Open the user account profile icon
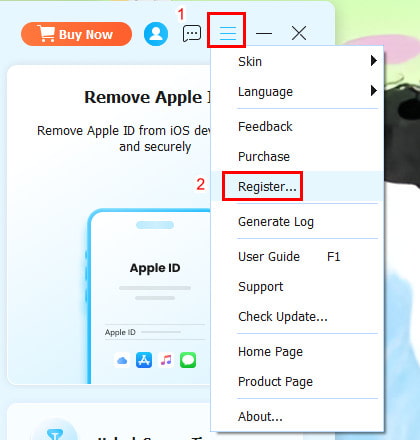This screenshot has width=420, height=440. pos(156,34)
